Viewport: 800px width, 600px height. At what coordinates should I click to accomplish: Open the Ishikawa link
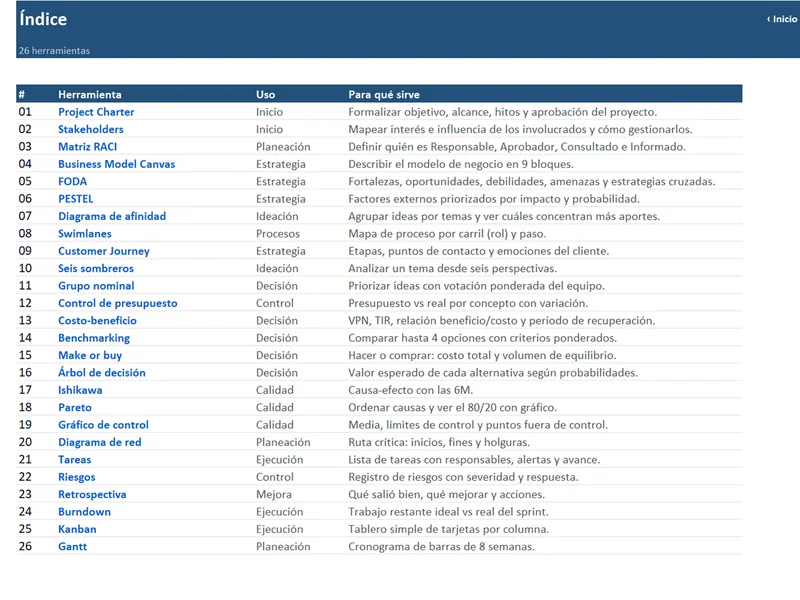80,389
